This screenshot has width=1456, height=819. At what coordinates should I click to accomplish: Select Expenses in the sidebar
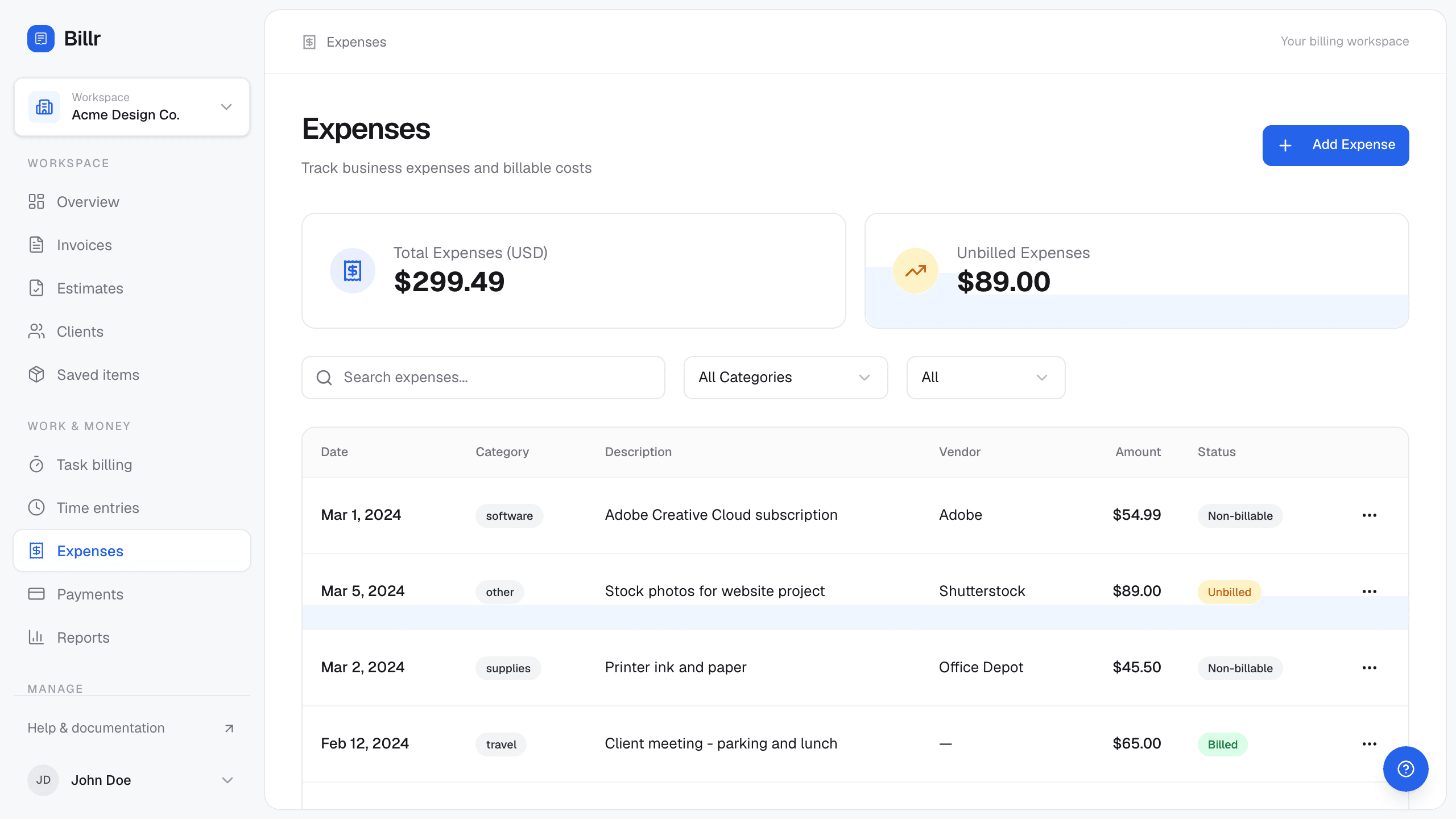[x=132, y=551]
